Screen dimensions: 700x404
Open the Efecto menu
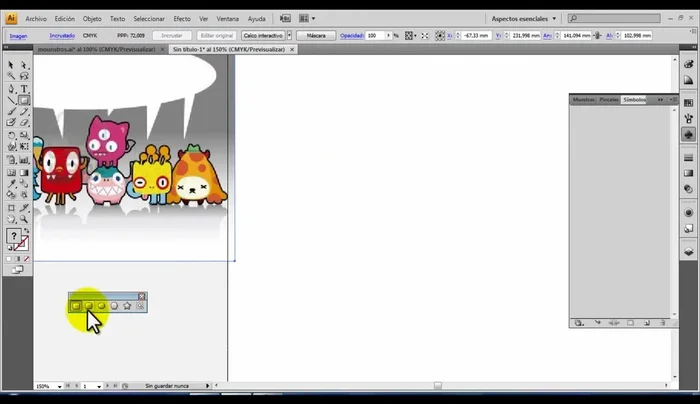(181, 18)
